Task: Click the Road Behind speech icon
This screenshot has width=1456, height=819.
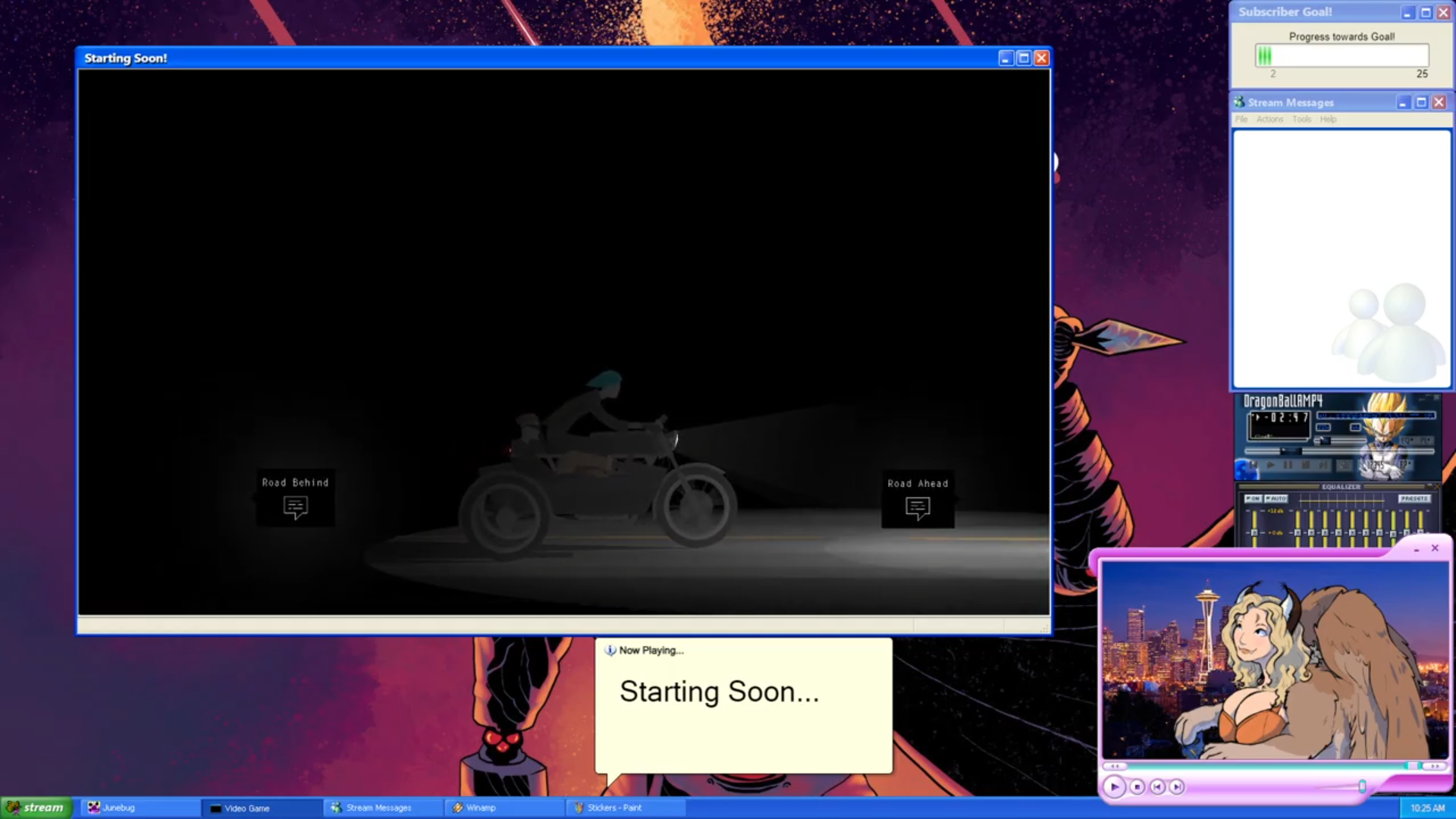Action: click(x=295, y=507)
